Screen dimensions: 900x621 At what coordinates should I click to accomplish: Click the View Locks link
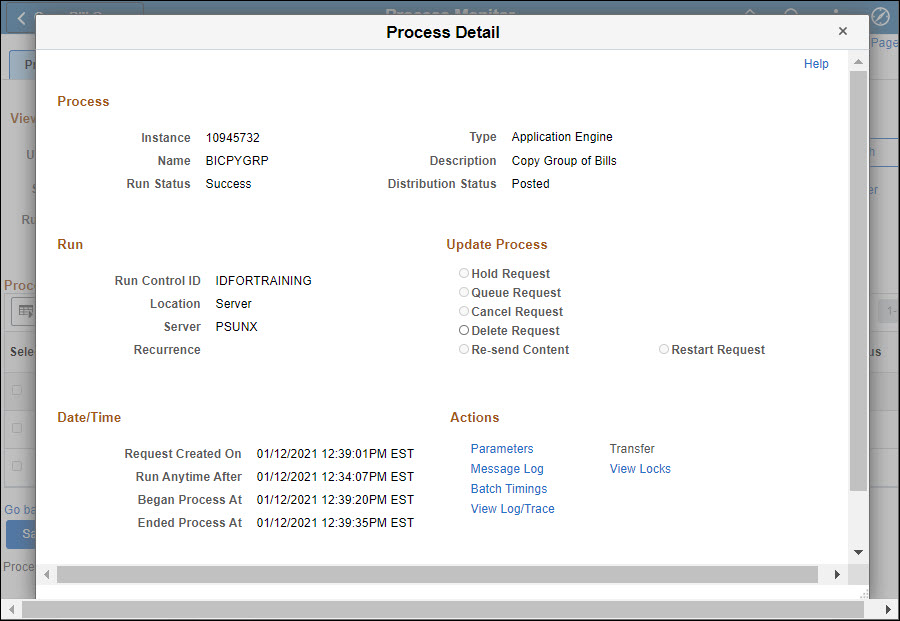click(x=640, y=469)
